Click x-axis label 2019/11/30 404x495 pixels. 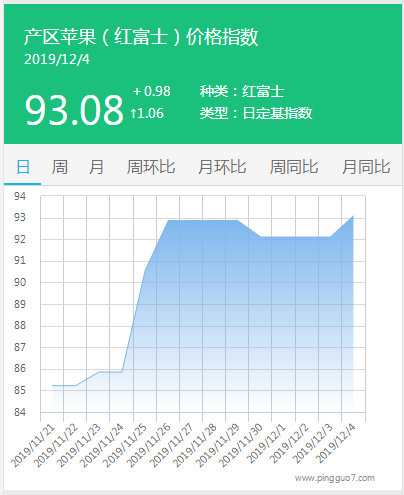pyautogui.click(x=240, y=445)
